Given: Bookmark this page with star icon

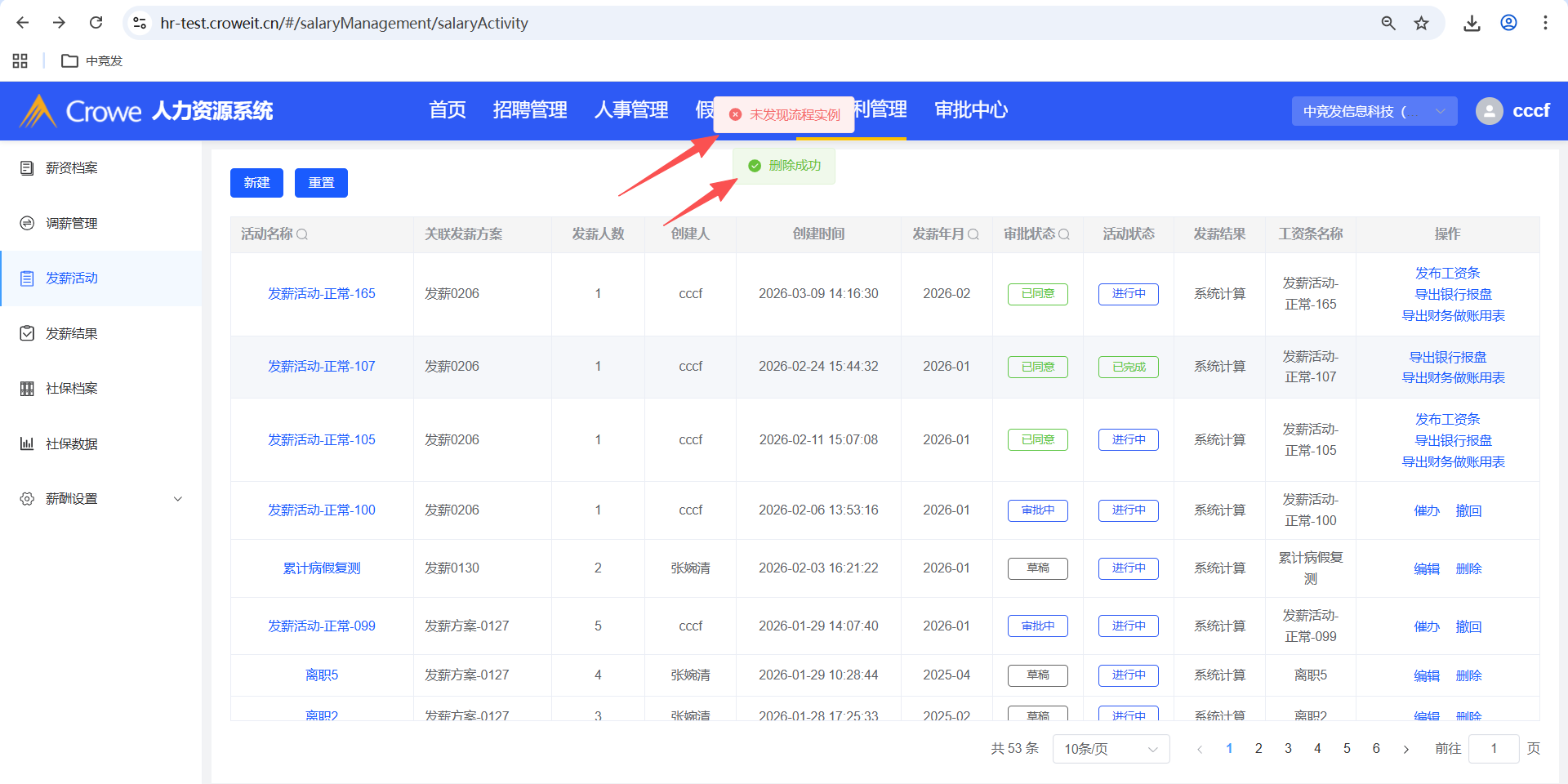Looking at the screenshot, I should [x=1422, y=23].
